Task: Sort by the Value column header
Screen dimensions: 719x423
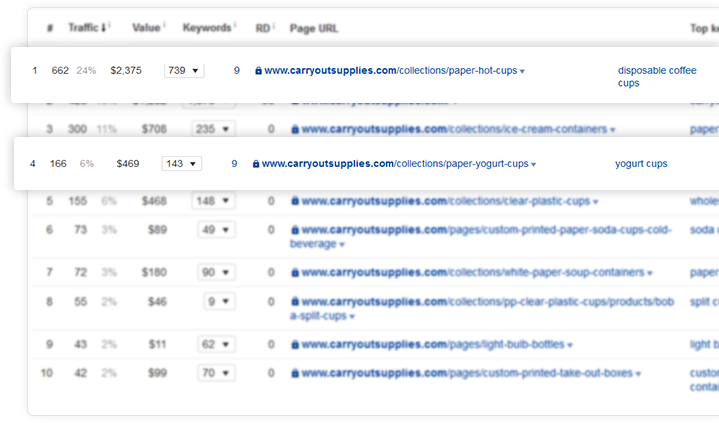Action: click(146, 28)
